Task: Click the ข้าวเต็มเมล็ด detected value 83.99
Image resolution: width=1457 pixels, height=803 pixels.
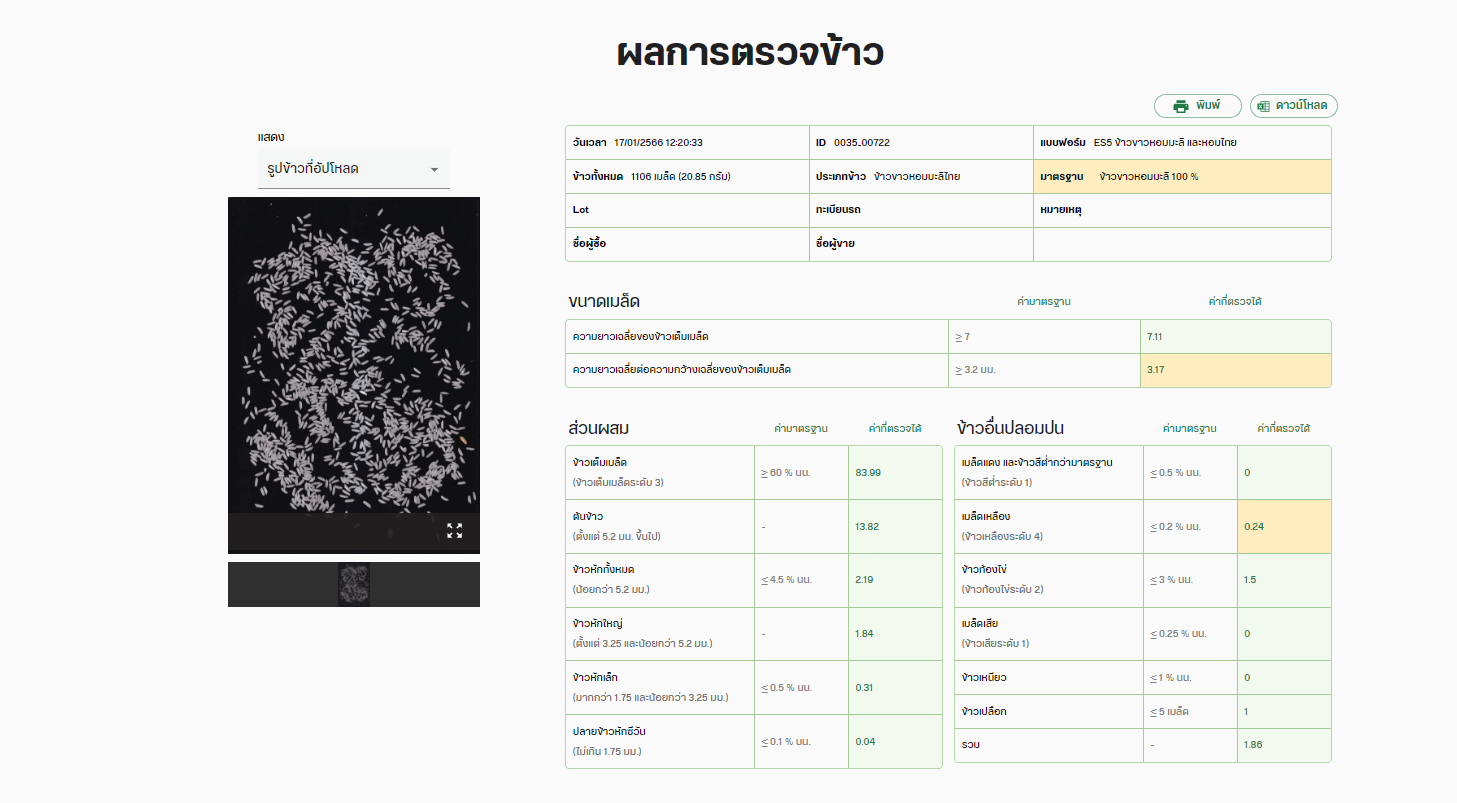Action: click(894, 472)
